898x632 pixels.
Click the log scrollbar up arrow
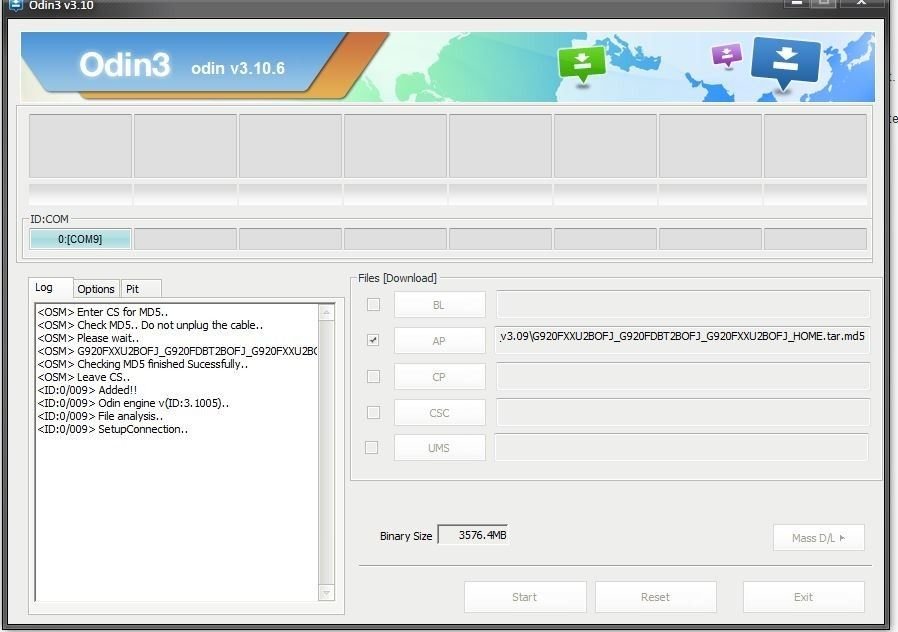tap(326, 313)
